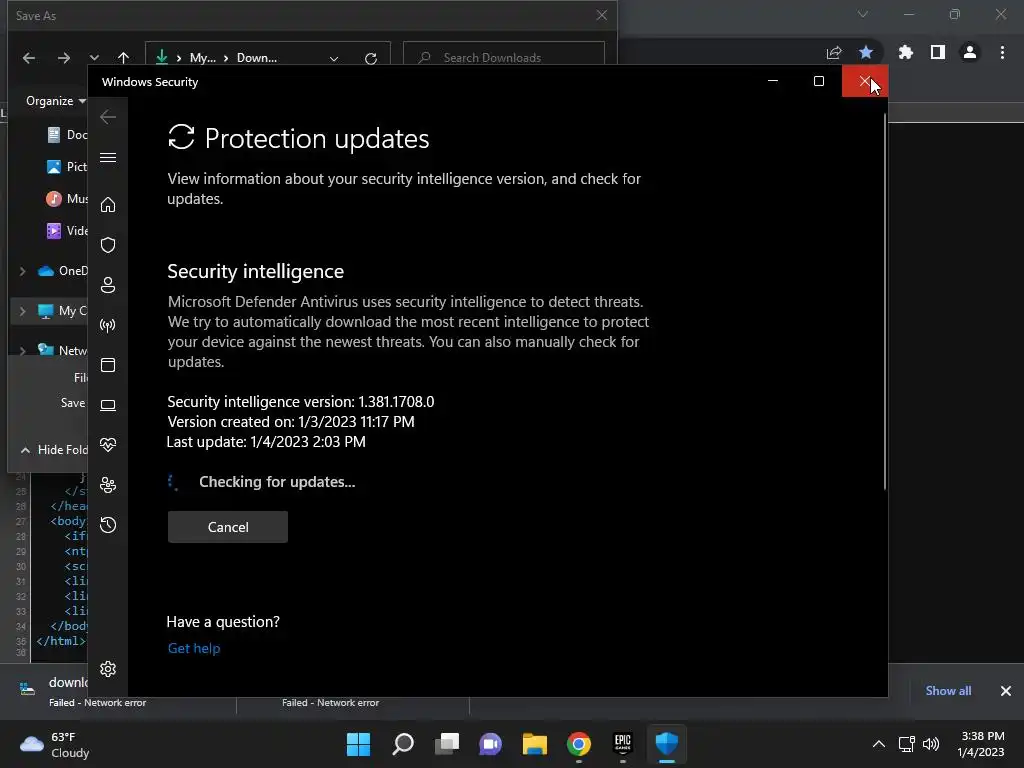
Task: Click Chrome share page icon
Action: pos(834,52)
